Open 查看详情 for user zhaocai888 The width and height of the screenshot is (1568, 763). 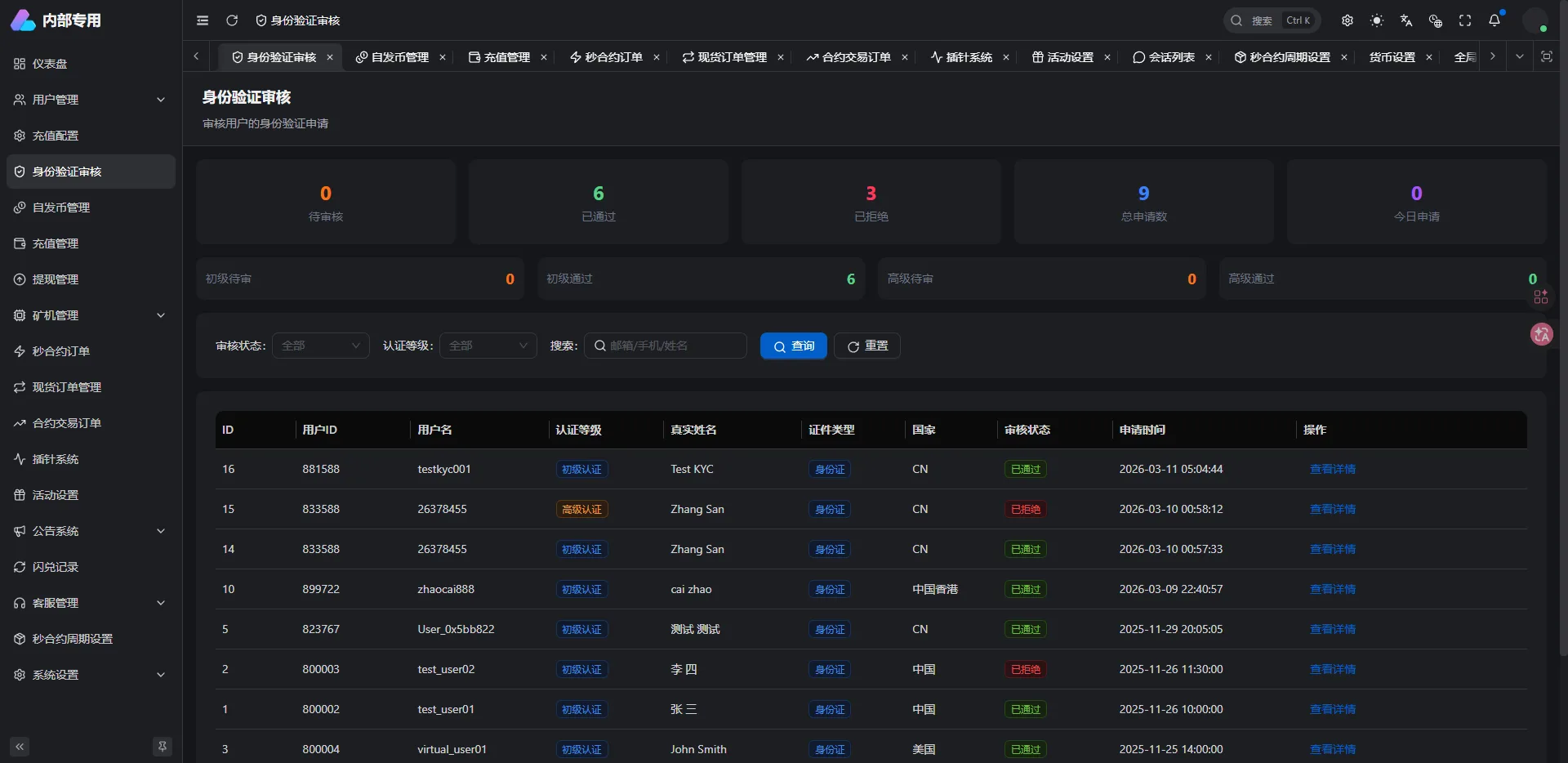1333,589
